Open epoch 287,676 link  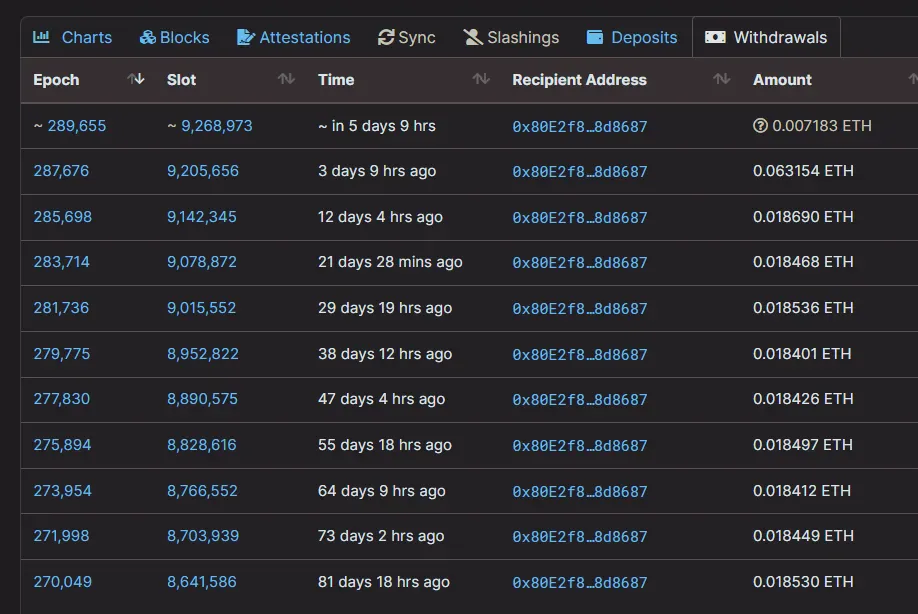click(61, 171)
